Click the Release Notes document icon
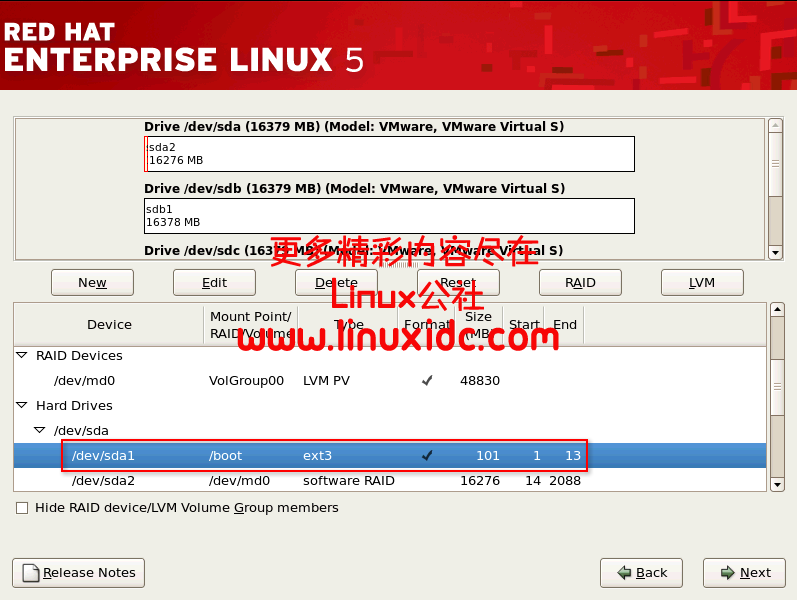Viewport: 797px width, 600px height. [31, 573]
